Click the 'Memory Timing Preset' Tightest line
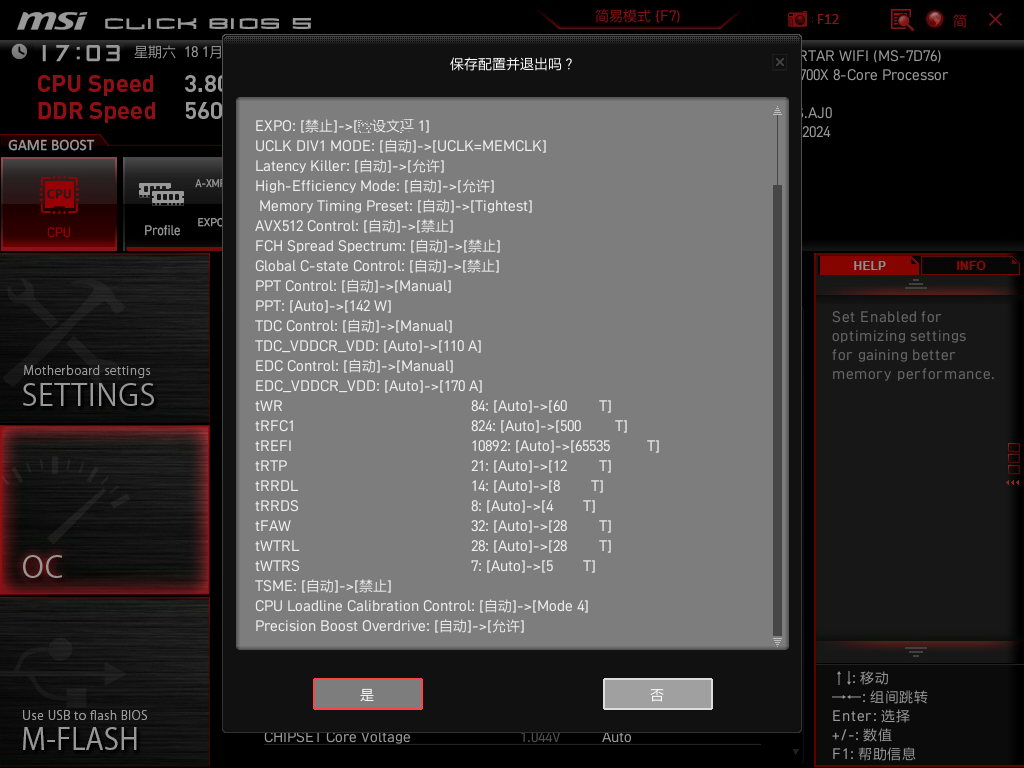Image resolution: width=1024 pixels, height=768 pixels. coord(396,206)
